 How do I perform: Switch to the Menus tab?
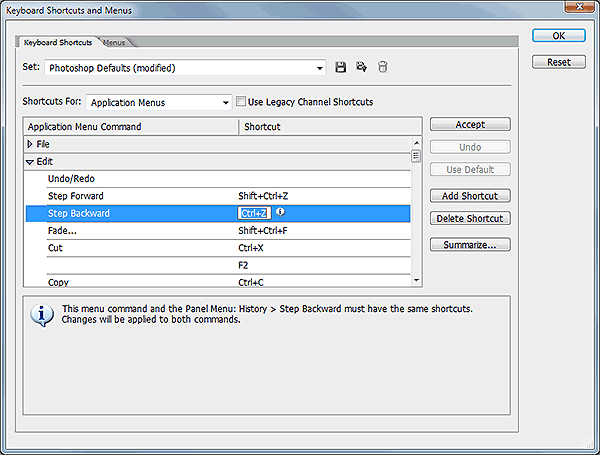coord(114,42)
